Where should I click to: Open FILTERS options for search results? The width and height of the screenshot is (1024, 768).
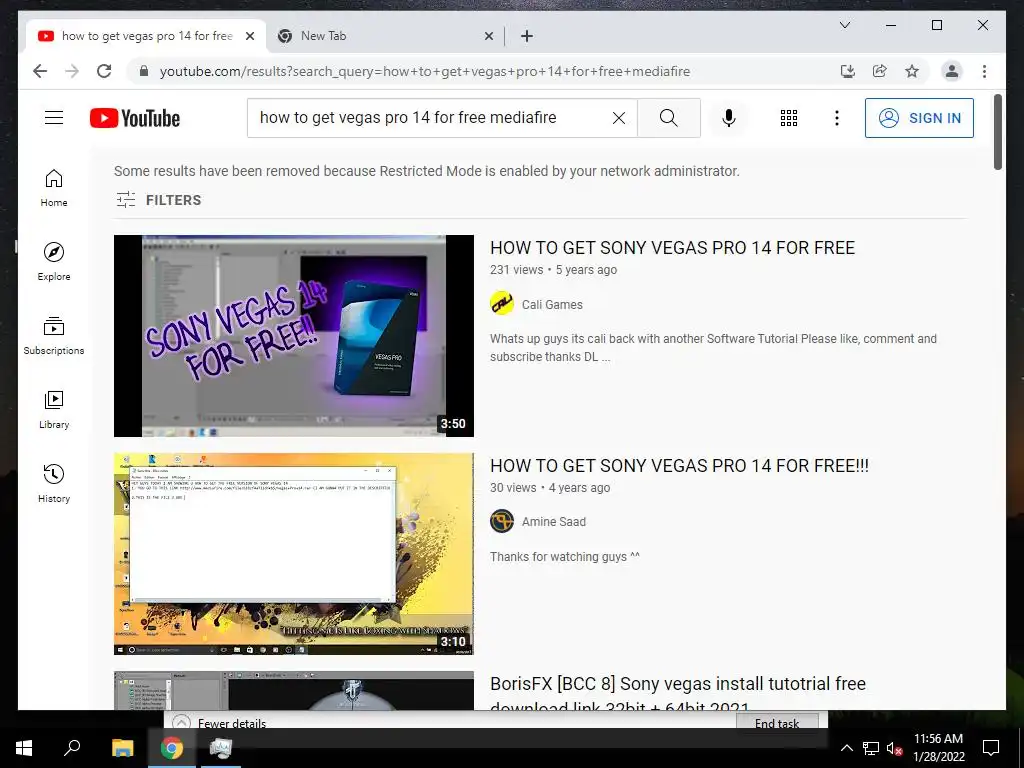point(159,200)
